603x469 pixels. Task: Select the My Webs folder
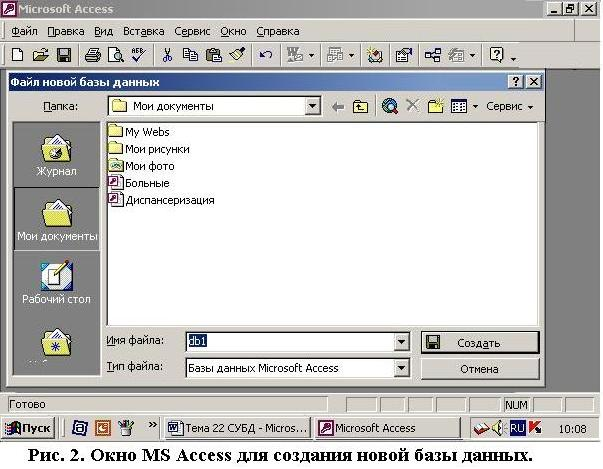139,132
